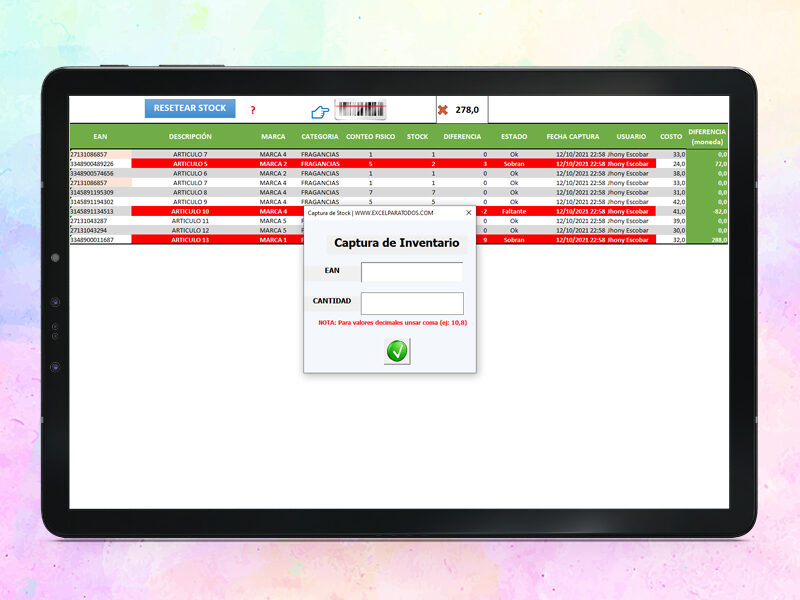Viewport: 800px width, 600px height.
Task: Select the ARTICULO 11 cell
Action: pyautogui.click(x=190, y=221)
